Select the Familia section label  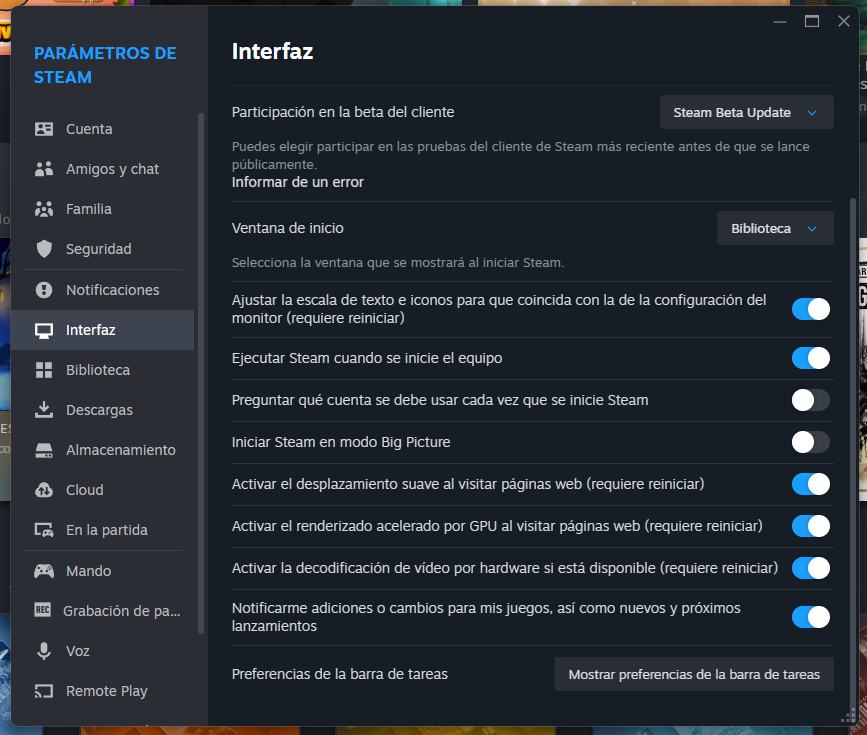[x=88, y=209]
